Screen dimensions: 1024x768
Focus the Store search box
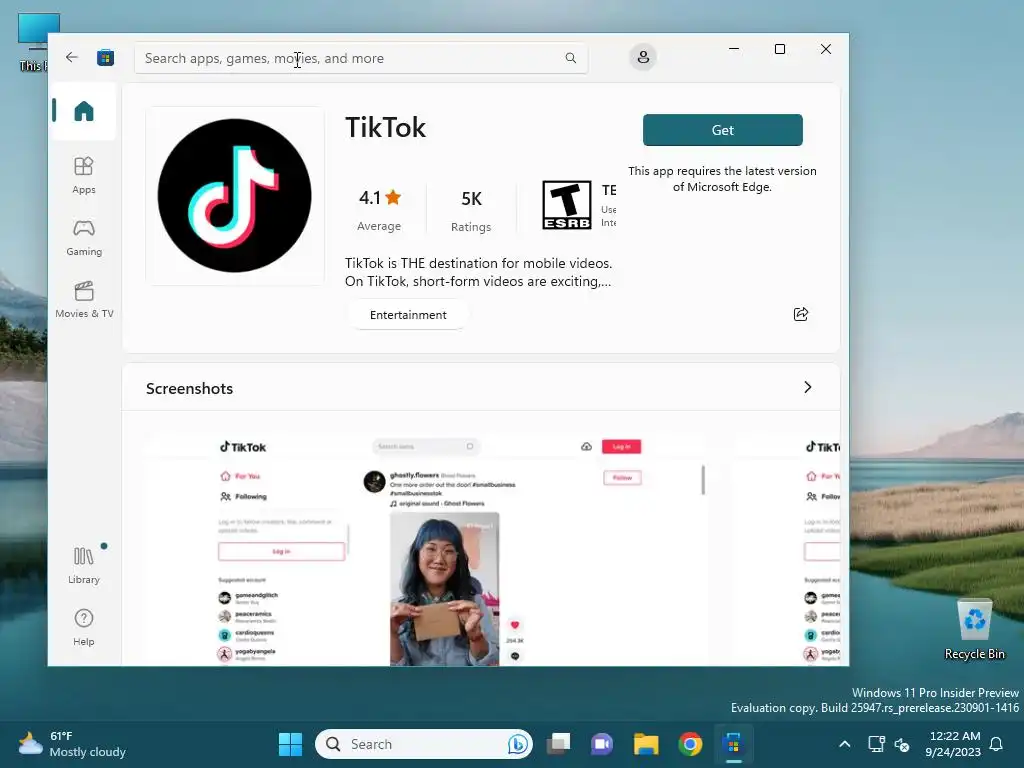click(x=361, y=58)
